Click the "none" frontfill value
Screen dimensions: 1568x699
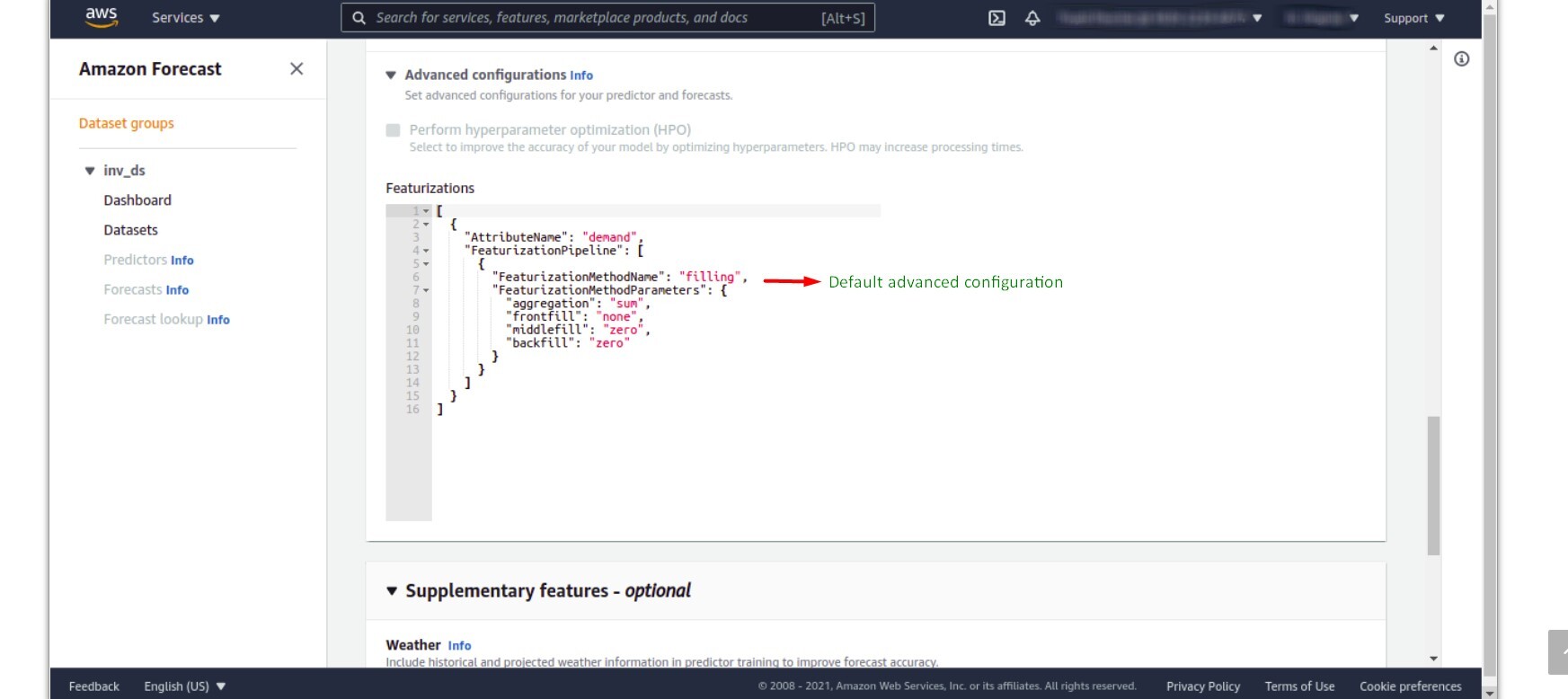click(616, 316)
